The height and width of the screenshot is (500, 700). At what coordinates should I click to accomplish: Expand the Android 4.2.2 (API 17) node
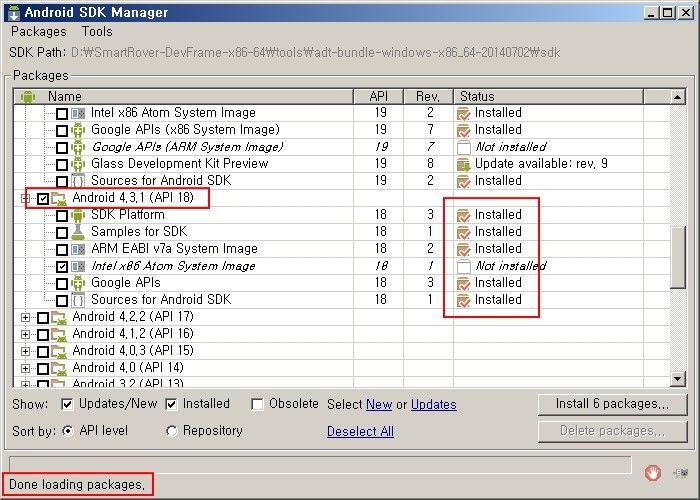[25, 318]
